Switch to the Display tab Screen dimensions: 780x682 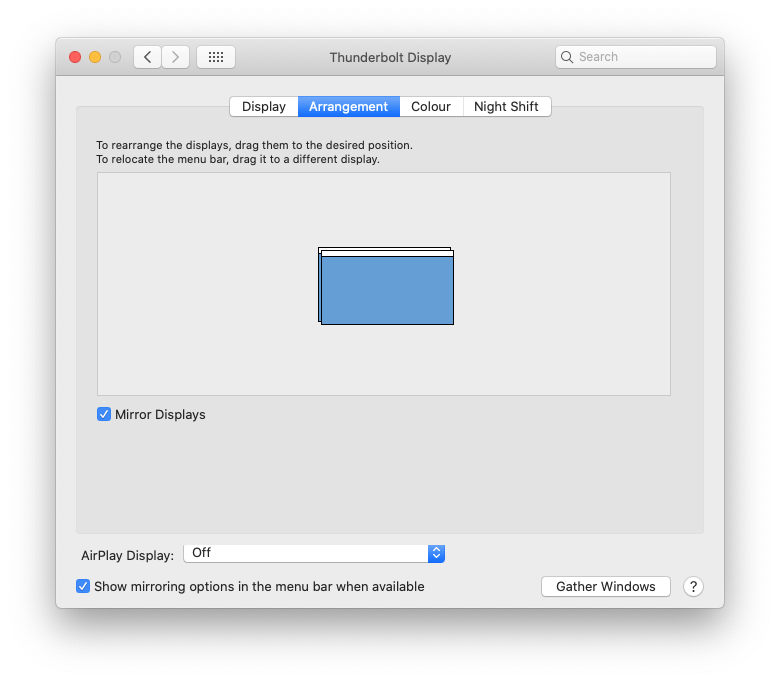point(264,106)
